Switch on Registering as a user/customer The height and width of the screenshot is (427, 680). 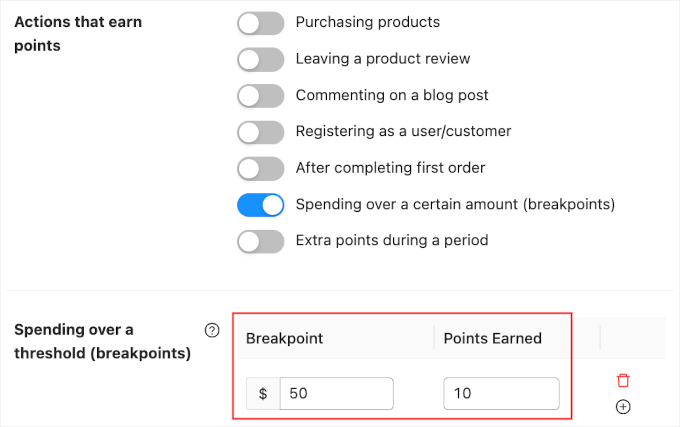(x=261, y=132)
